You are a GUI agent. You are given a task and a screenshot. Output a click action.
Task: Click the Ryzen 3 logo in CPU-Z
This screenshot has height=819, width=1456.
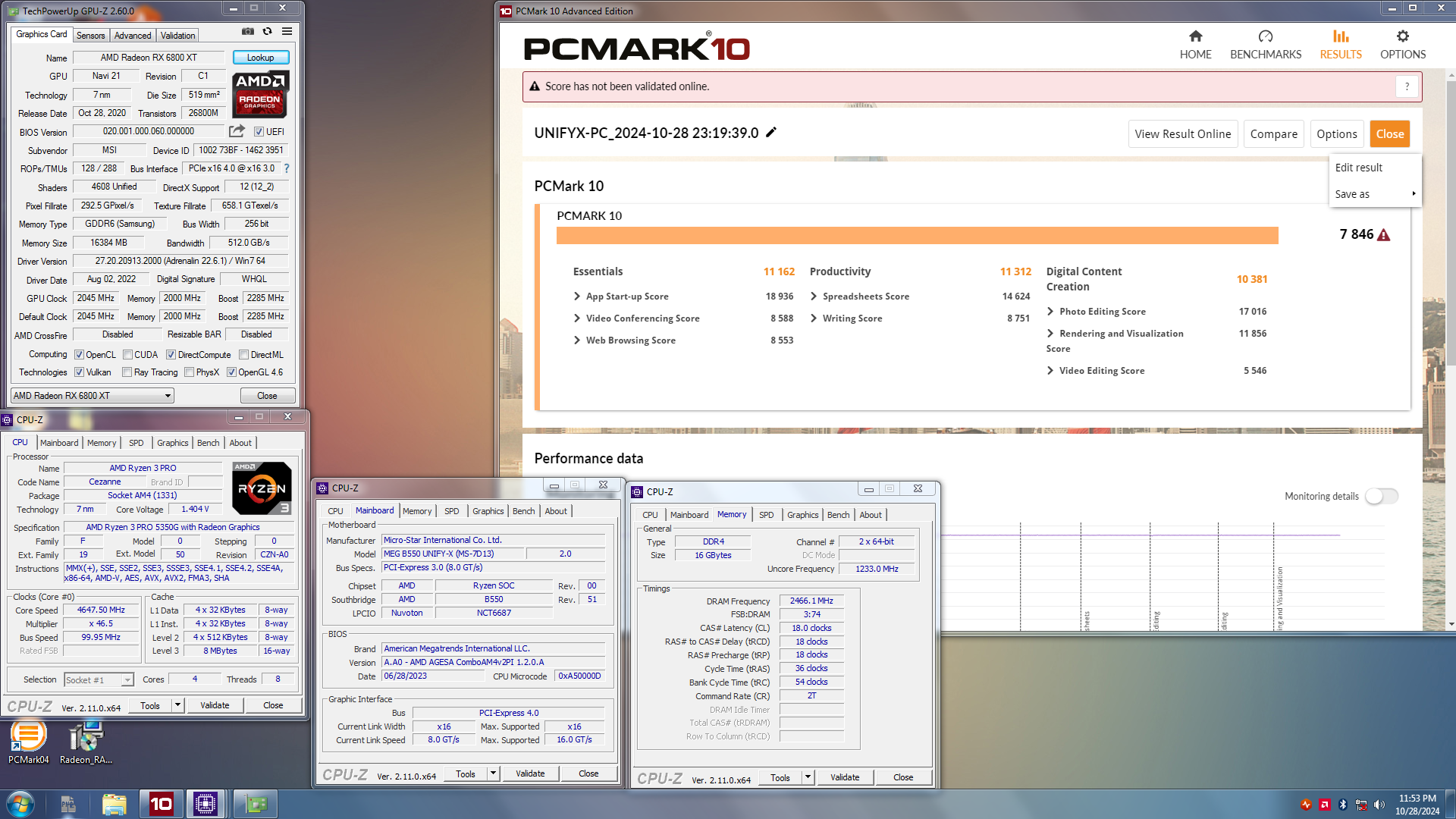pyautogui.click(x=262, y=489)
